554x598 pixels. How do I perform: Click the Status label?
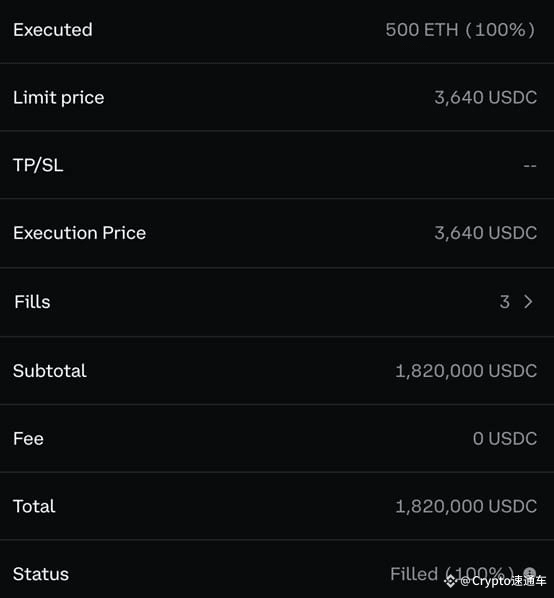click(x=41, y=574)
